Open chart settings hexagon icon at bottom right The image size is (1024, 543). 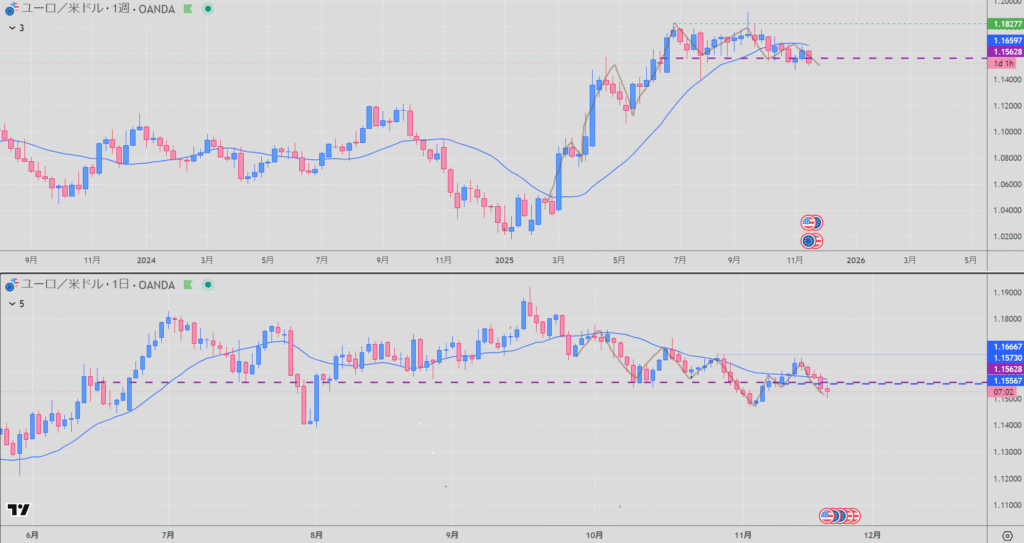click(x=1005, y=535)
